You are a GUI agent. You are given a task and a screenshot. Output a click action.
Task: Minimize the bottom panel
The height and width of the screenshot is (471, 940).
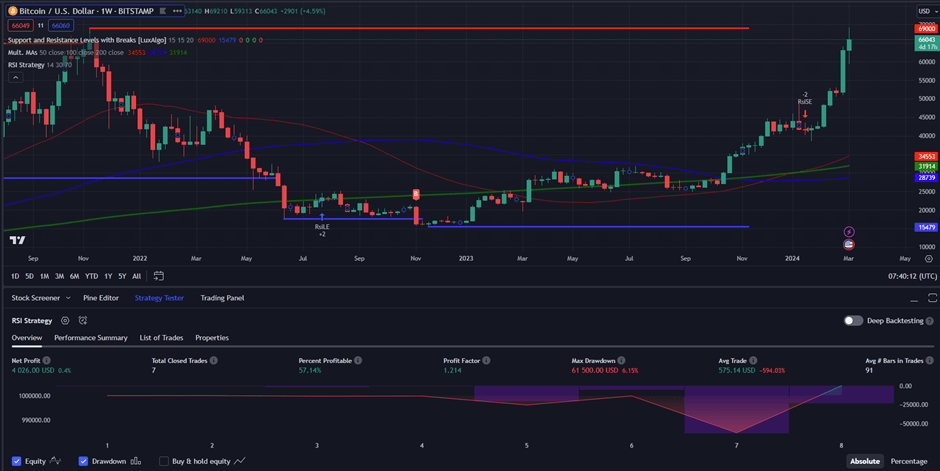[x=915, y=298]
